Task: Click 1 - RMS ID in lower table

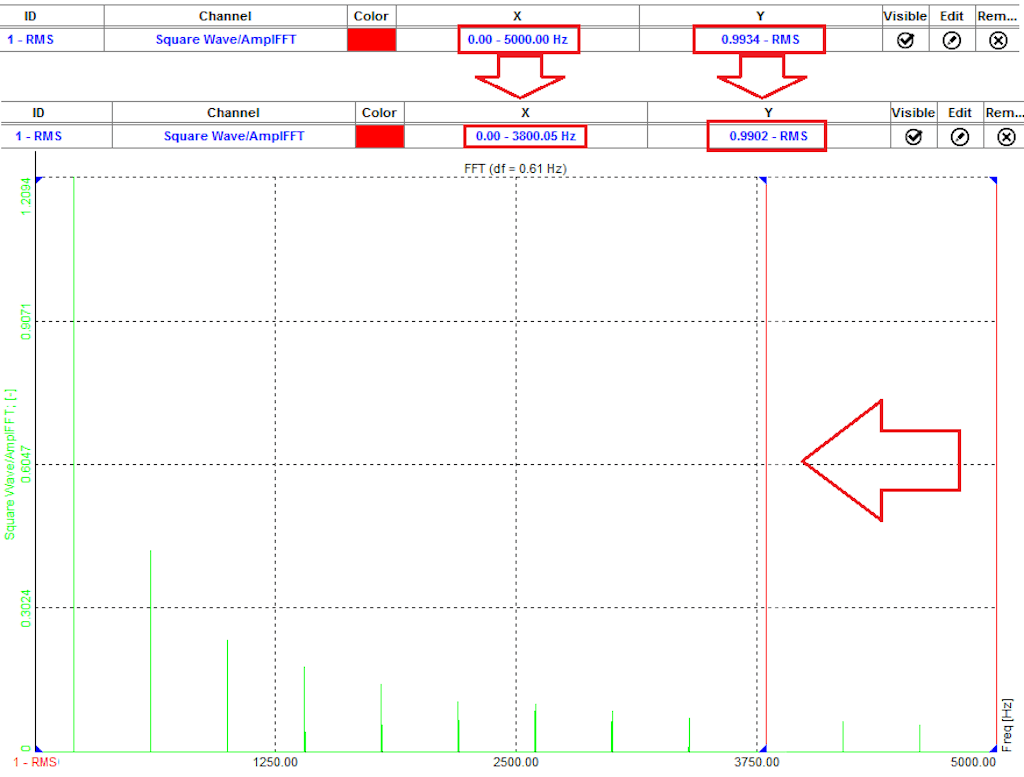Action: coord(39,136)
